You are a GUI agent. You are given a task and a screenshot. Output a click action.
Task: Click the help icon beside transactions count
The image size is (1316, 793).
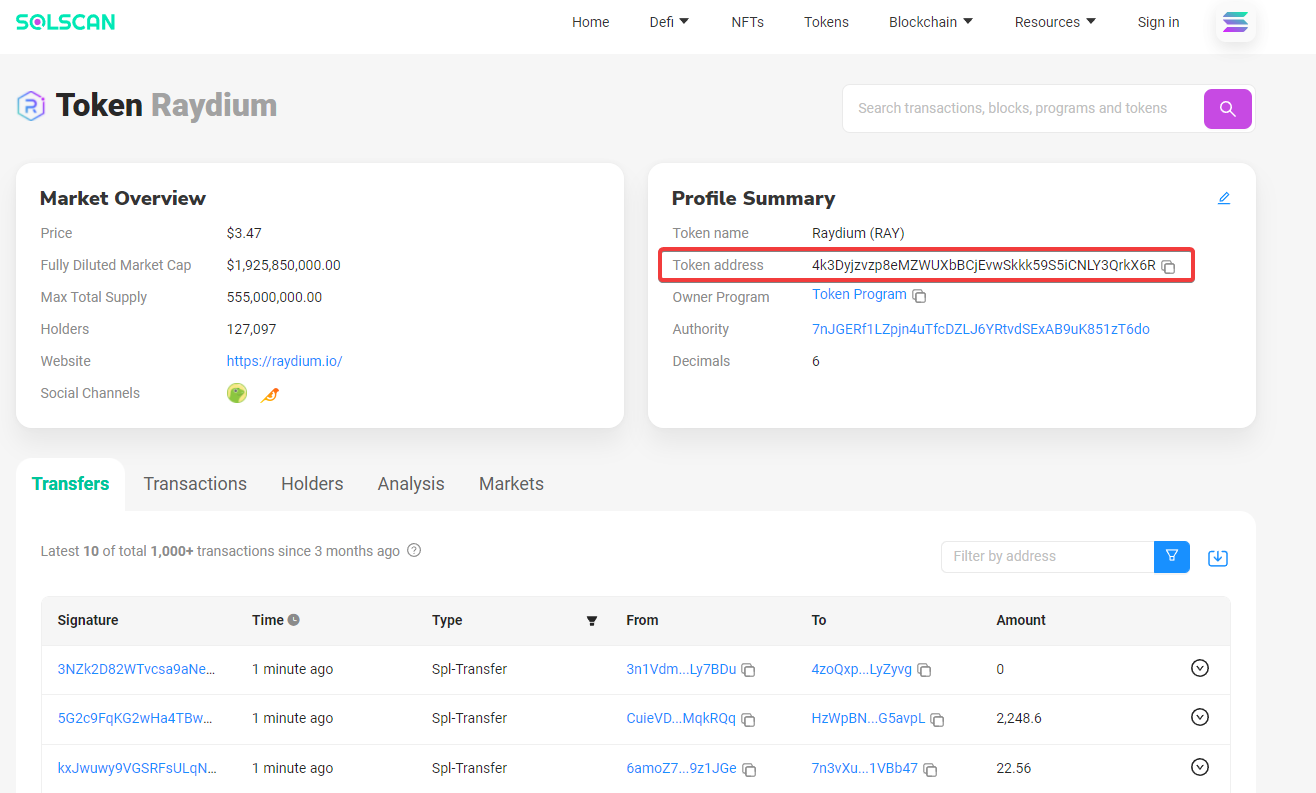414,550
